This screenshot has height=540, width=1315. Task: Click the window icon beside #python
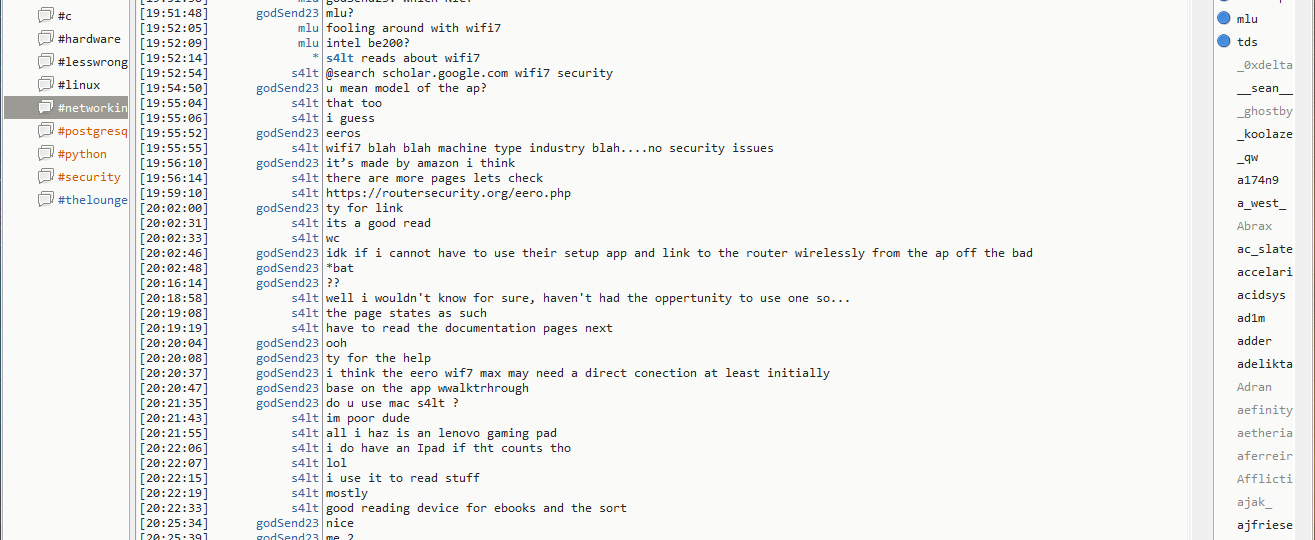pyautogui.click(x=45, y=154)
